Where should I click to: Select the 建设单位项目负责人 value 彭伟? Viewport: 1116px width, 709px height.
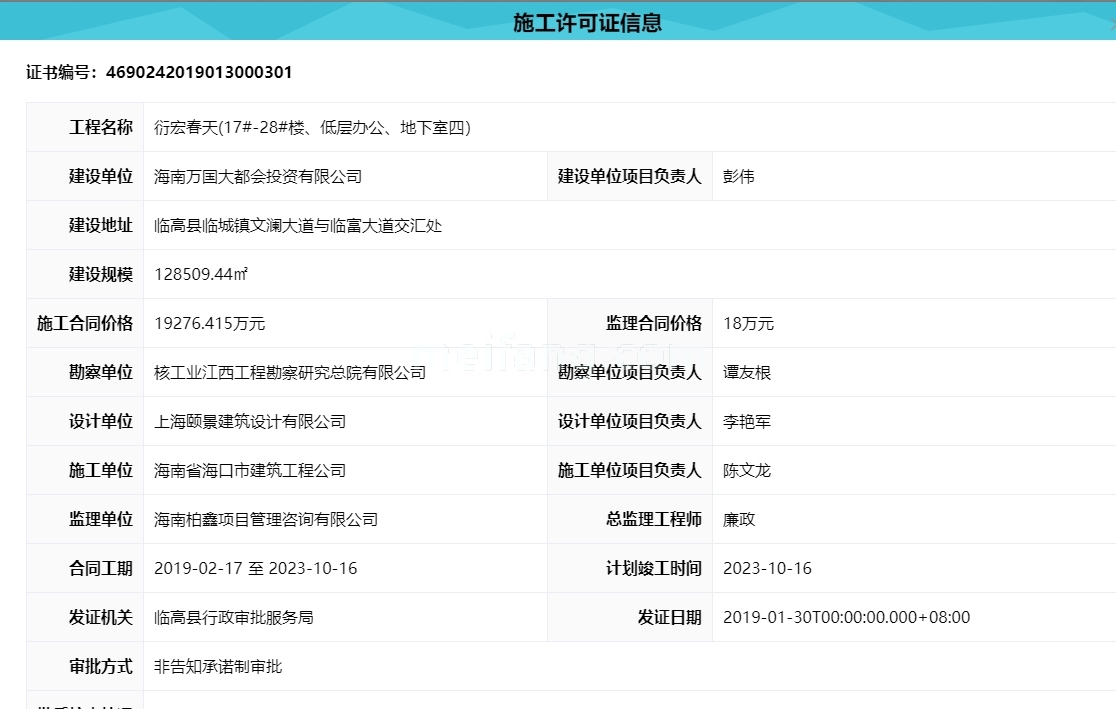[737, 176]
